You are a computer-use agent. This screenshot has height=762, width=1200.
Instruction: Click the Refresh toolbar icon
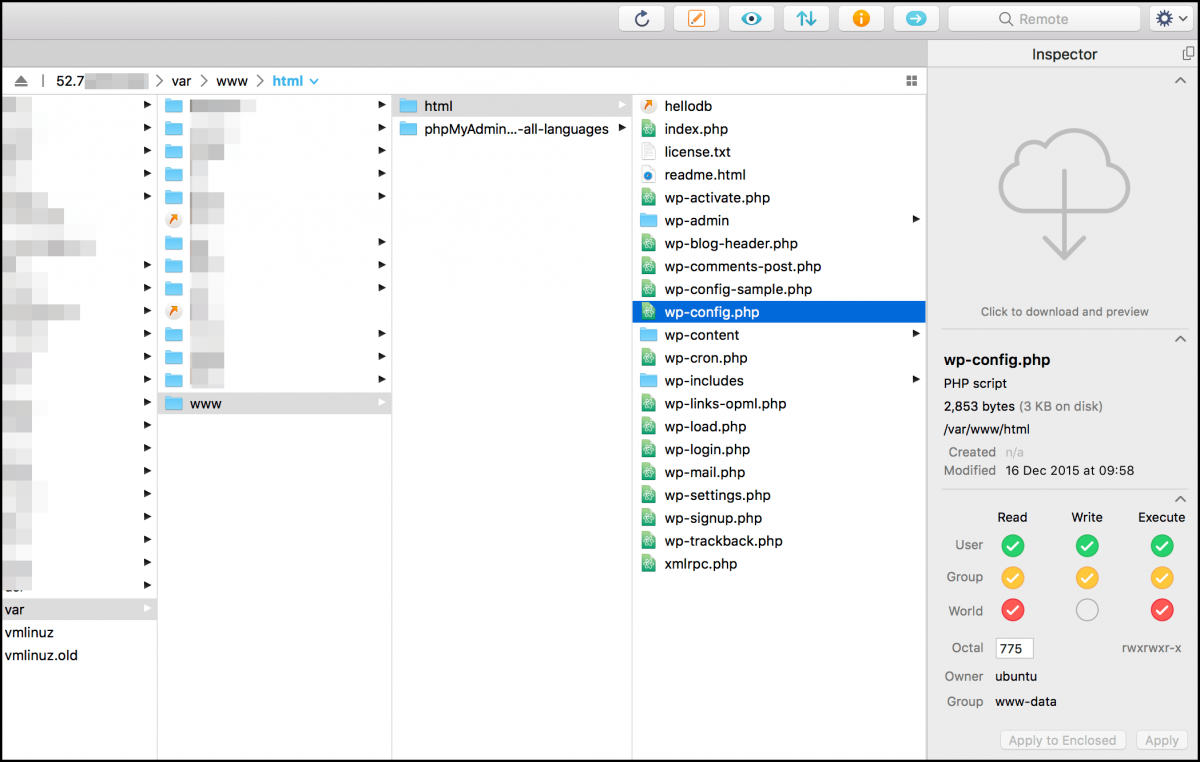642,18
